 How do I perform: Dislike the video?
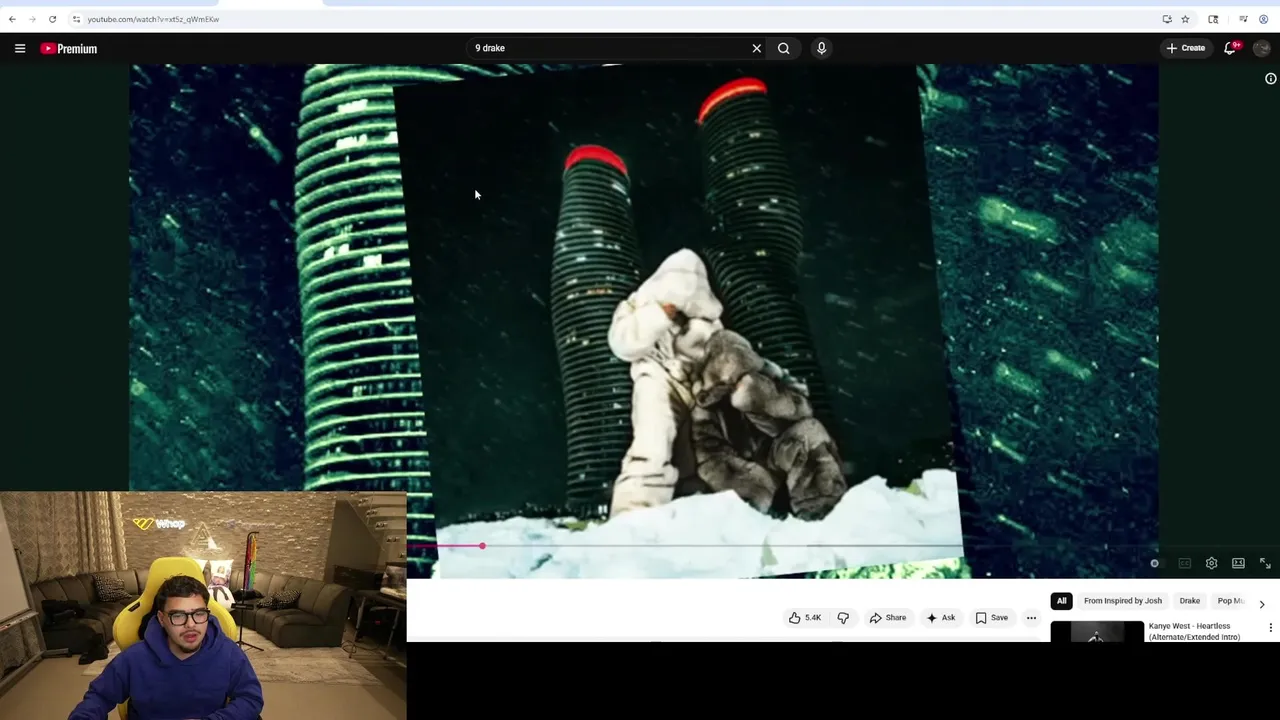click(x=843, y=618)
